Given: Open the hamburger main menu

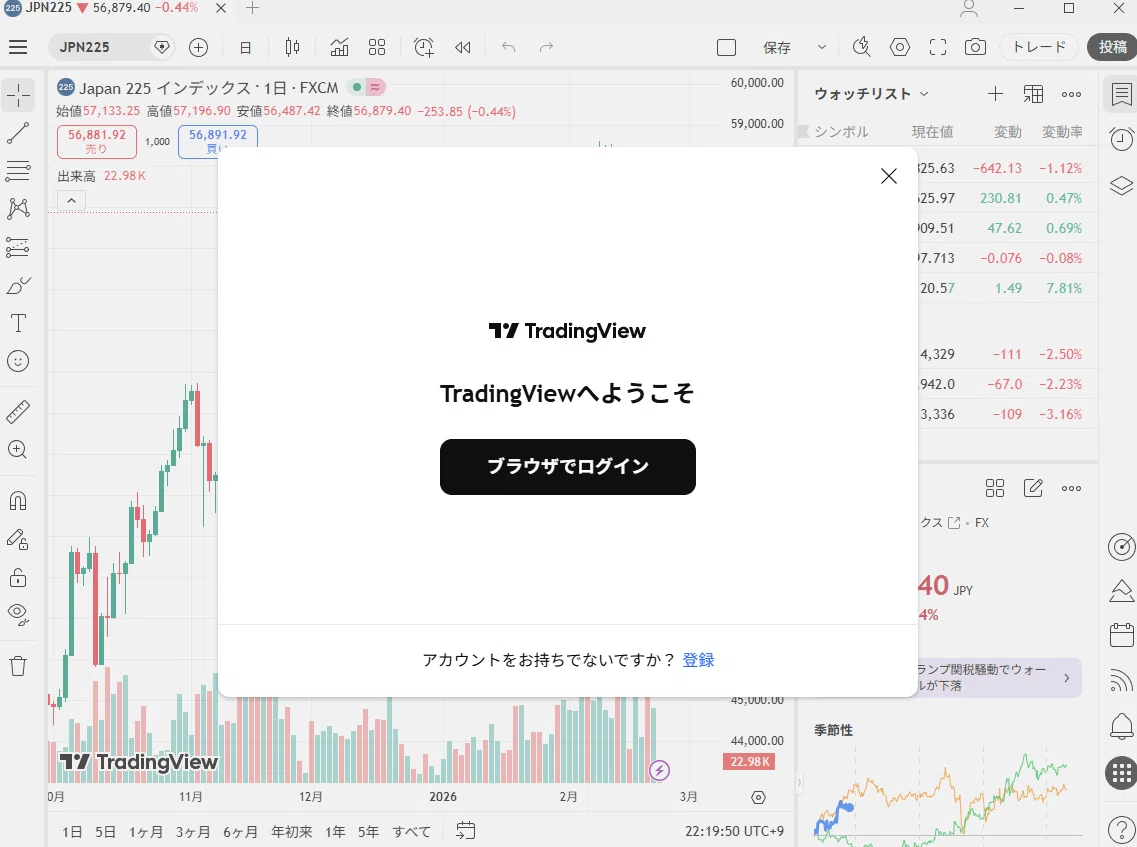Looking at the screenshot, I should coord(18,47).
